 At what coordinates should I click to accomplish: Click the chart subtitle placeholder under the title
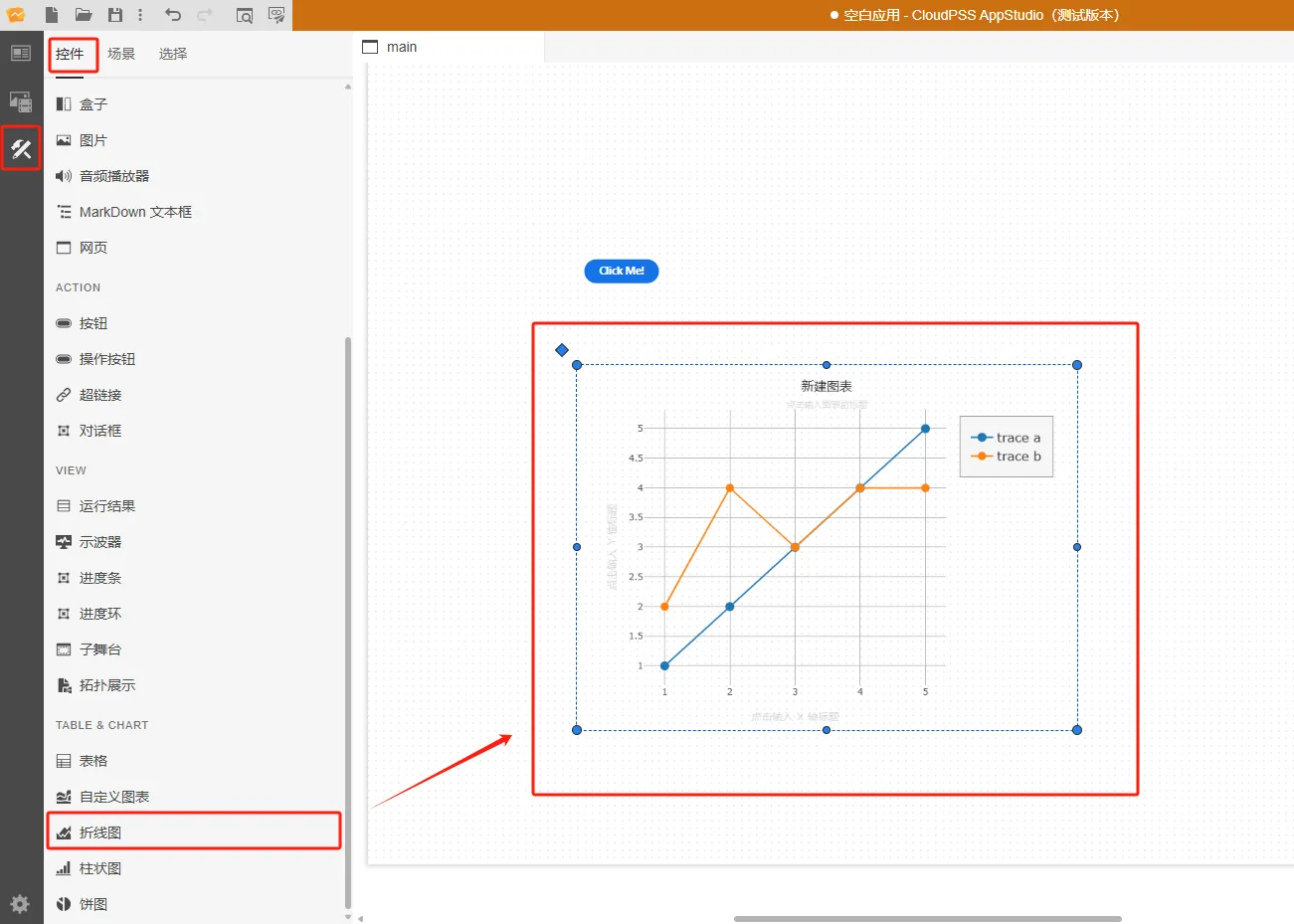pyautogui.click(x=827, y=405)
